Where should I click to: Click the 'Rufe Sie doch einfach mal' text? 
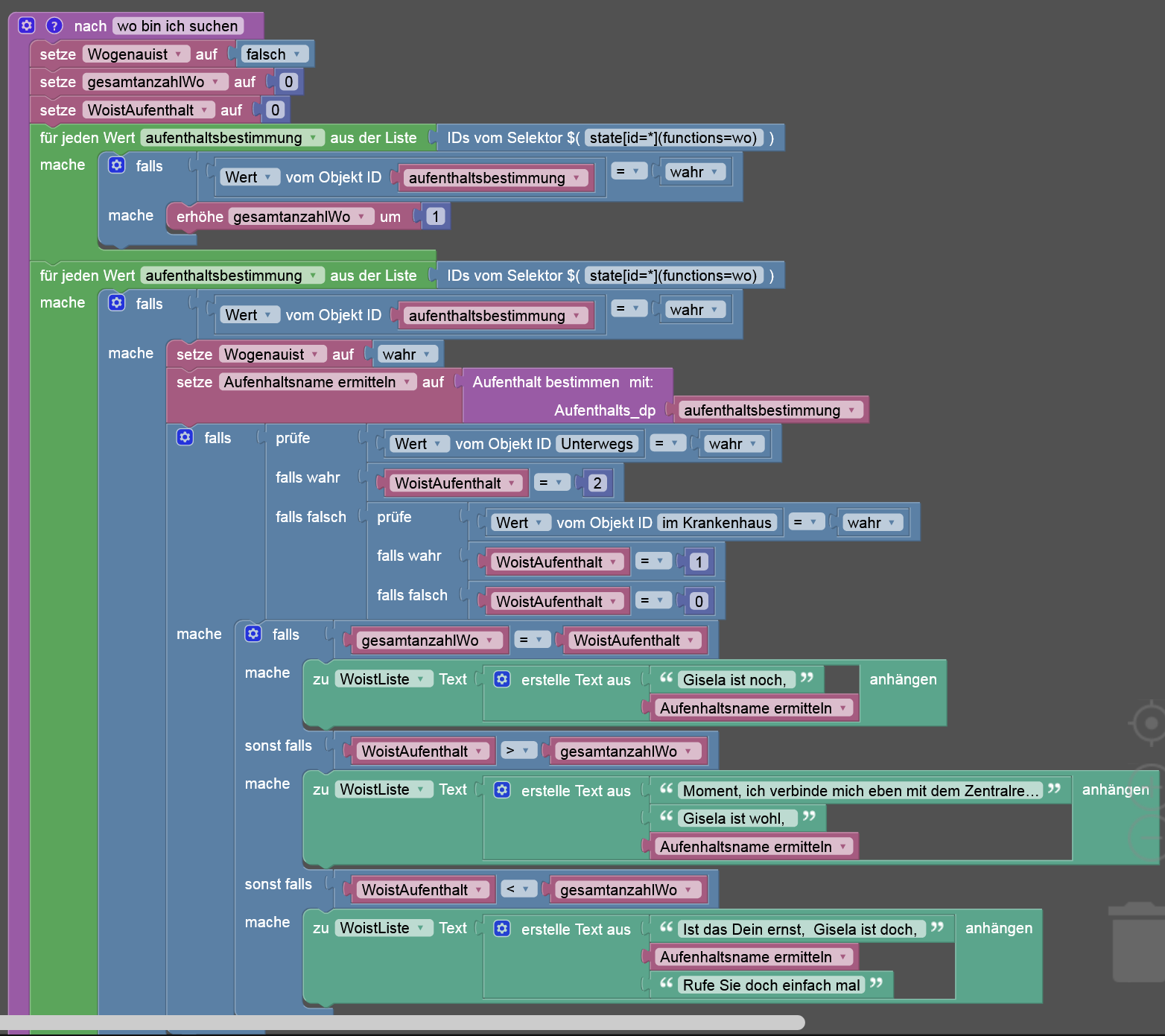point(772,985)
